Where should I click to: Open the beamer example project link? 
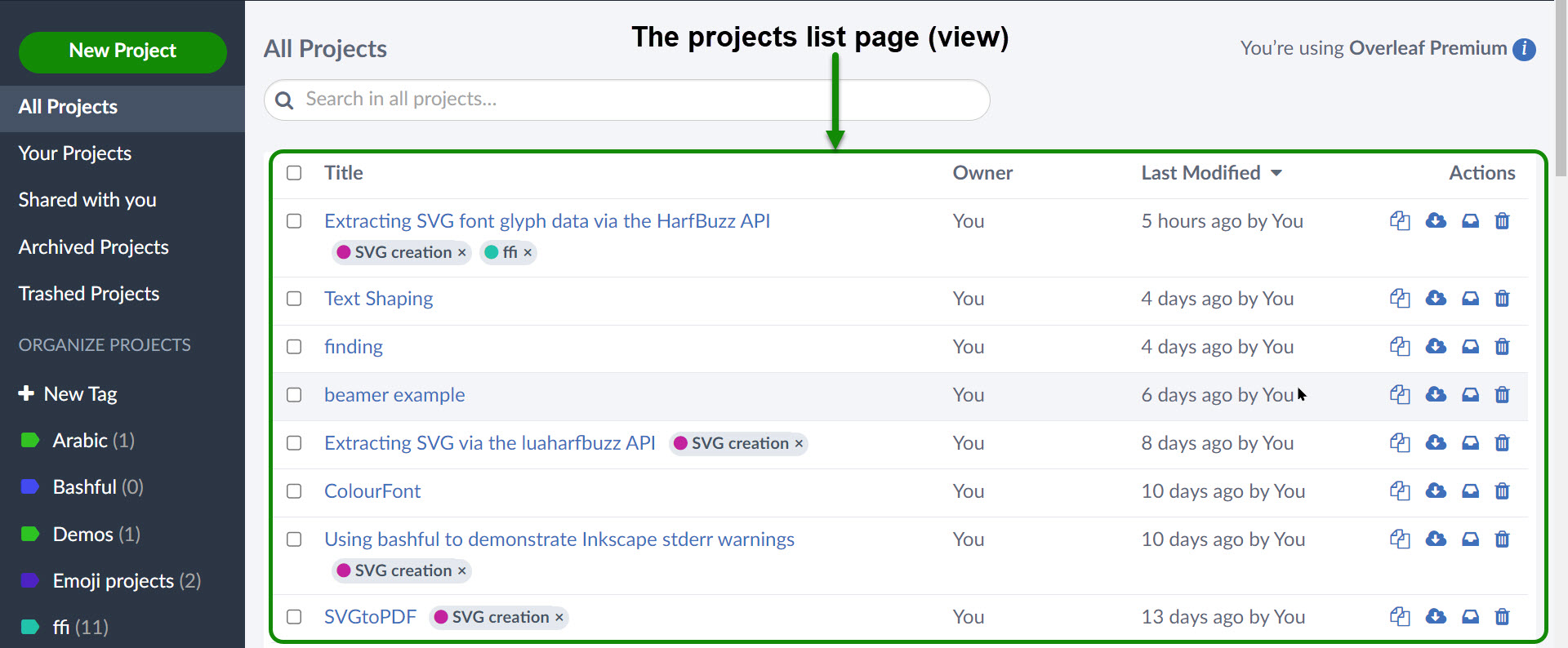tap(394, 395)
